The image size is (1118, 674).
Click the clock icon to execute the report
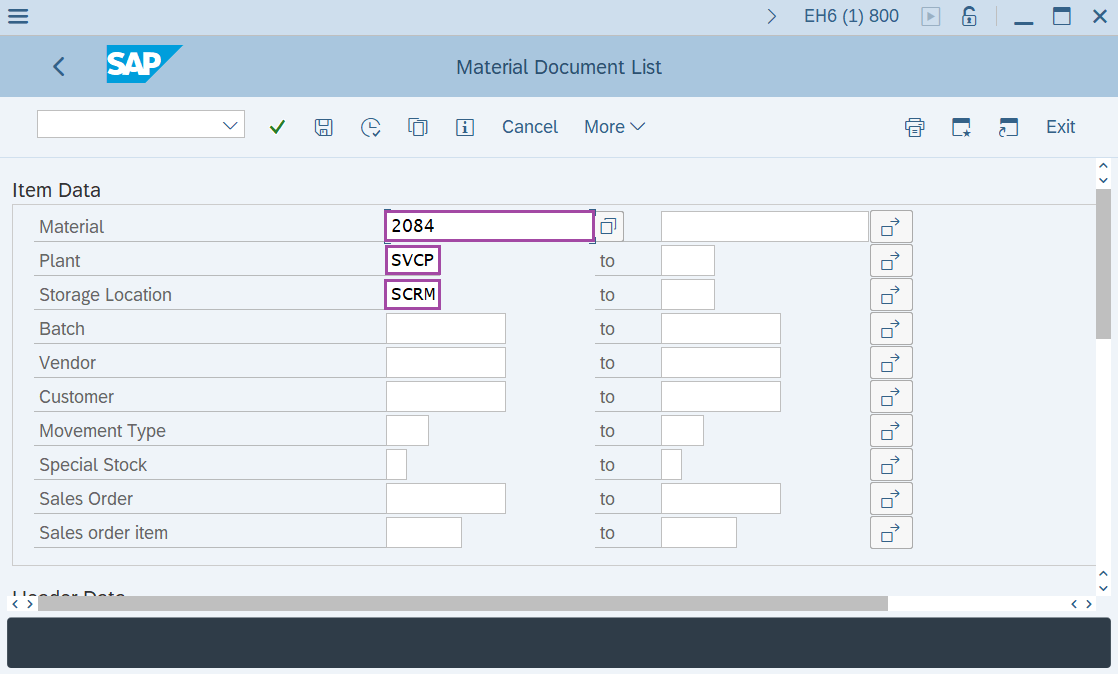click(370, 127)
